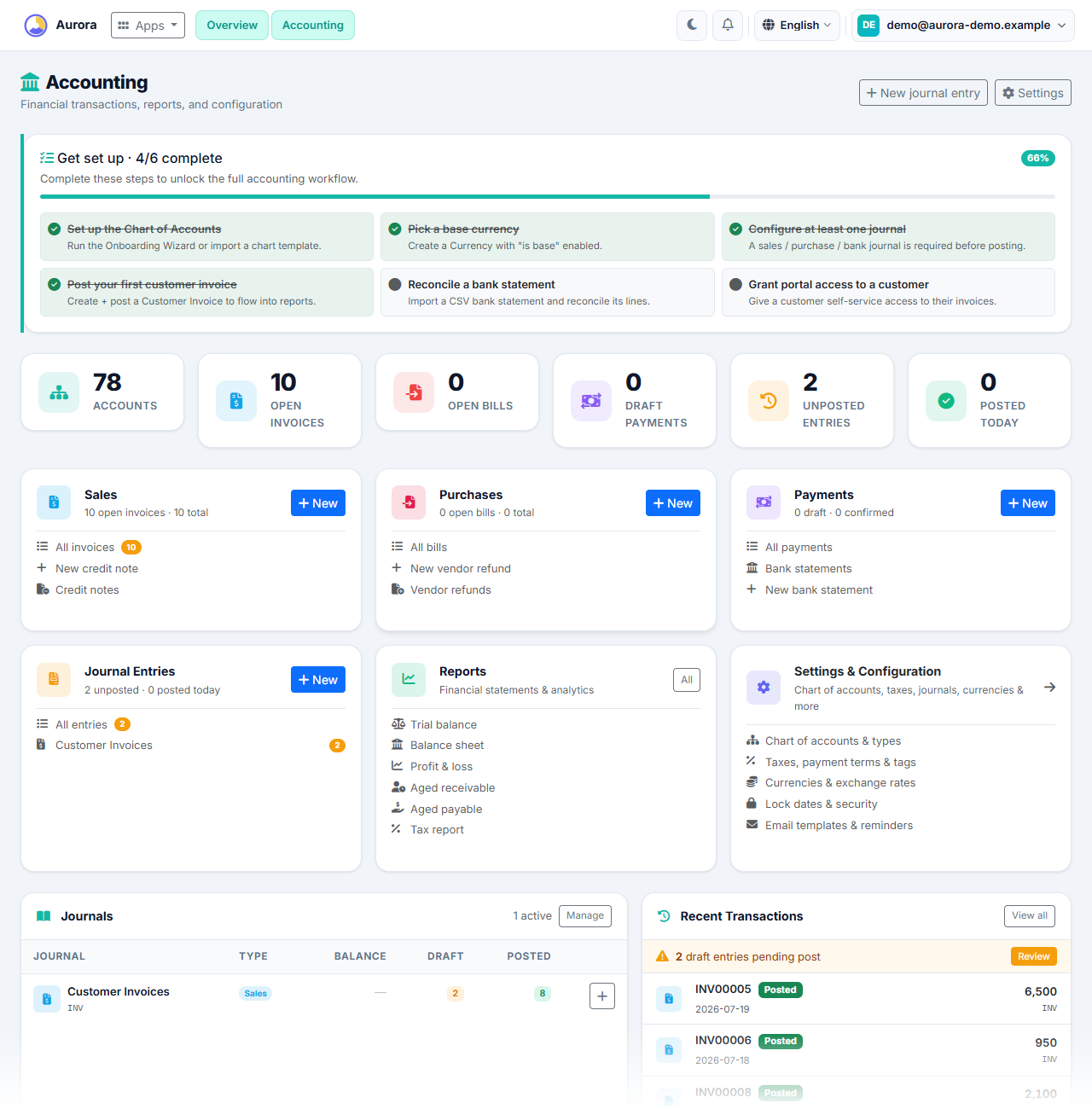Click New credit note link

pos(96,569)
